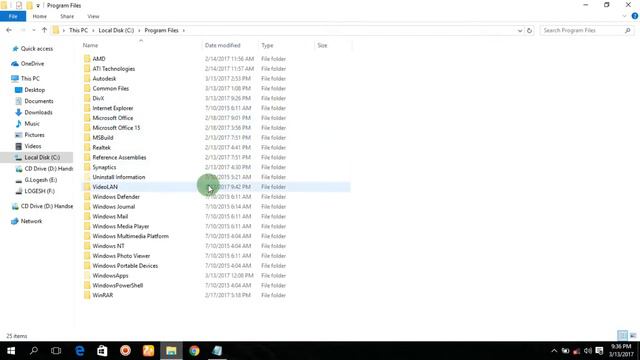Viewport: 640px width, 360px height.
Task: Select the Windows Media Player folder name
Action: point(121,226)
